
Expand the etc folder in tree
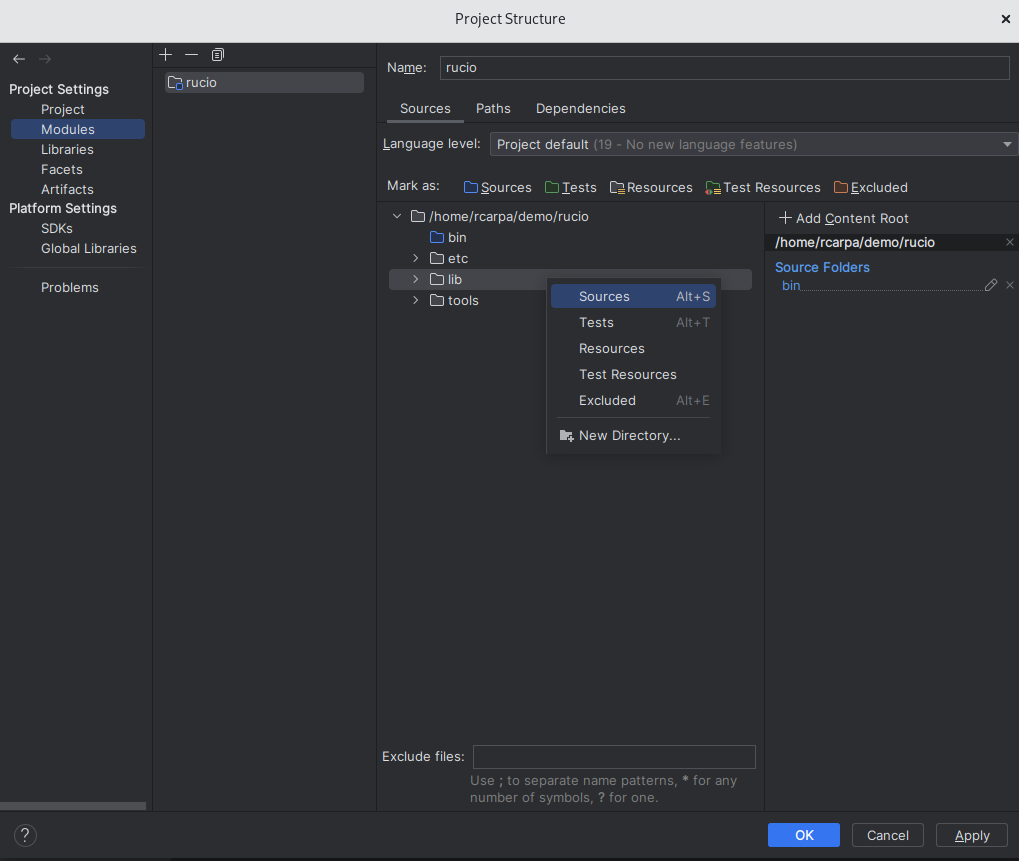416,258
